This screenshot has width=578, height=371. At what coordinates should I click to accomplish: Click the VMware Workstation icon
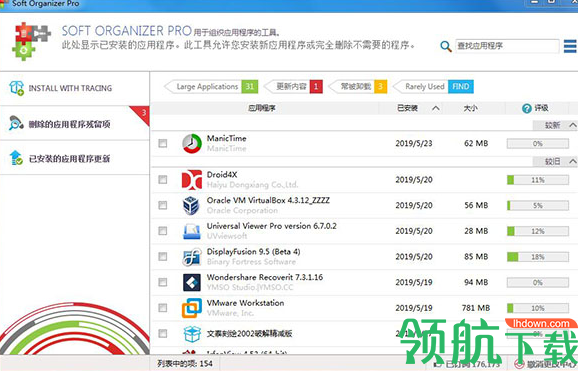tap(192, 308)
